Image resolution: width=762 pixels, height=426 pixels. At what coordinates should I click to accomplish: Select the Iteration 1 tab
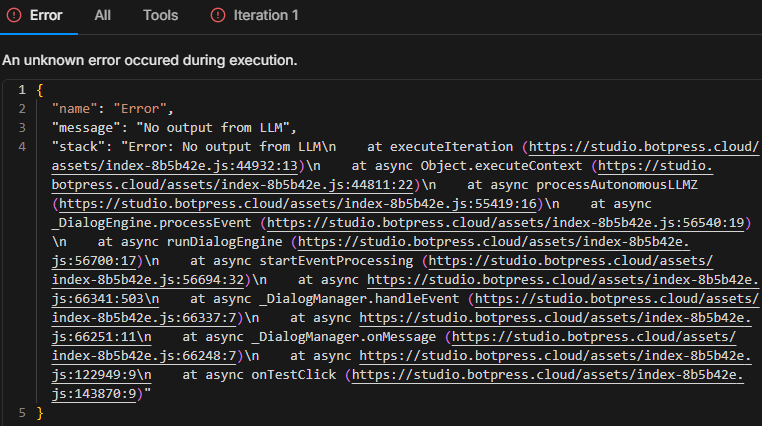pos(267,16)
